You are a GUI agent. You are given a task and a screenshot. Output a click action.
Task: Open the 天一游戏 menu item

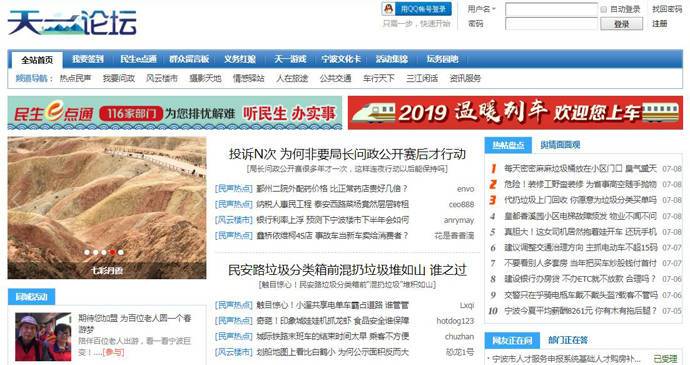(x=290, y=59)
